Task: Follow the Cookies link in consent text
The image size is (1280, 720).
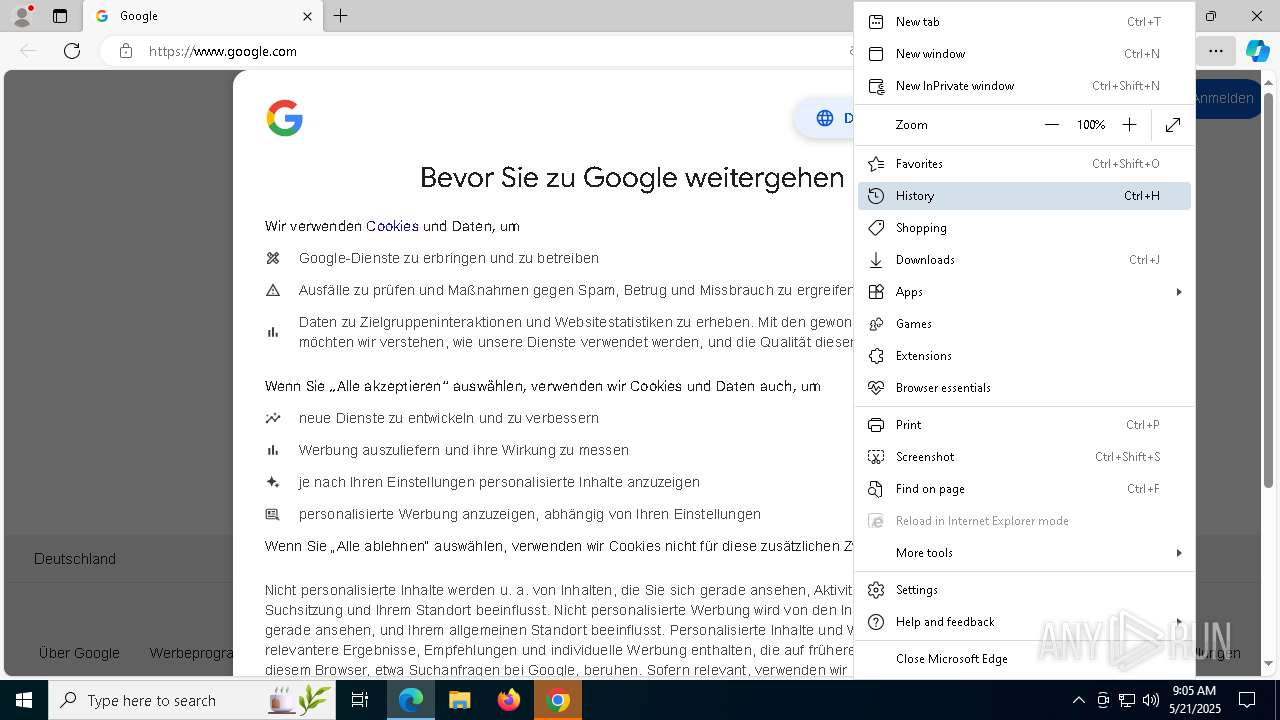Action: 392,226
